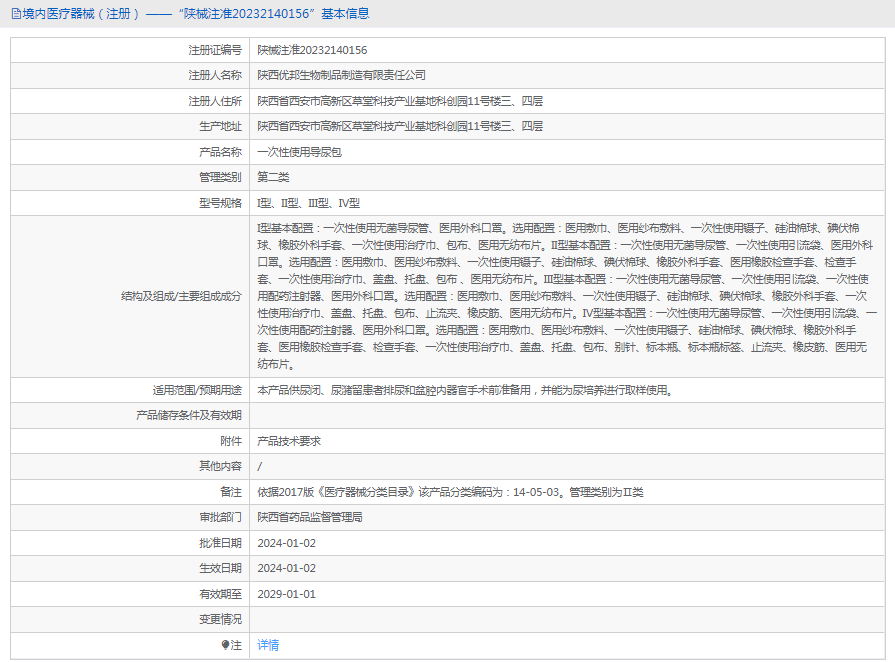Click registrant name 陕西优邦生物制品制造有限责任公司
895x662 pixels.
341,75
